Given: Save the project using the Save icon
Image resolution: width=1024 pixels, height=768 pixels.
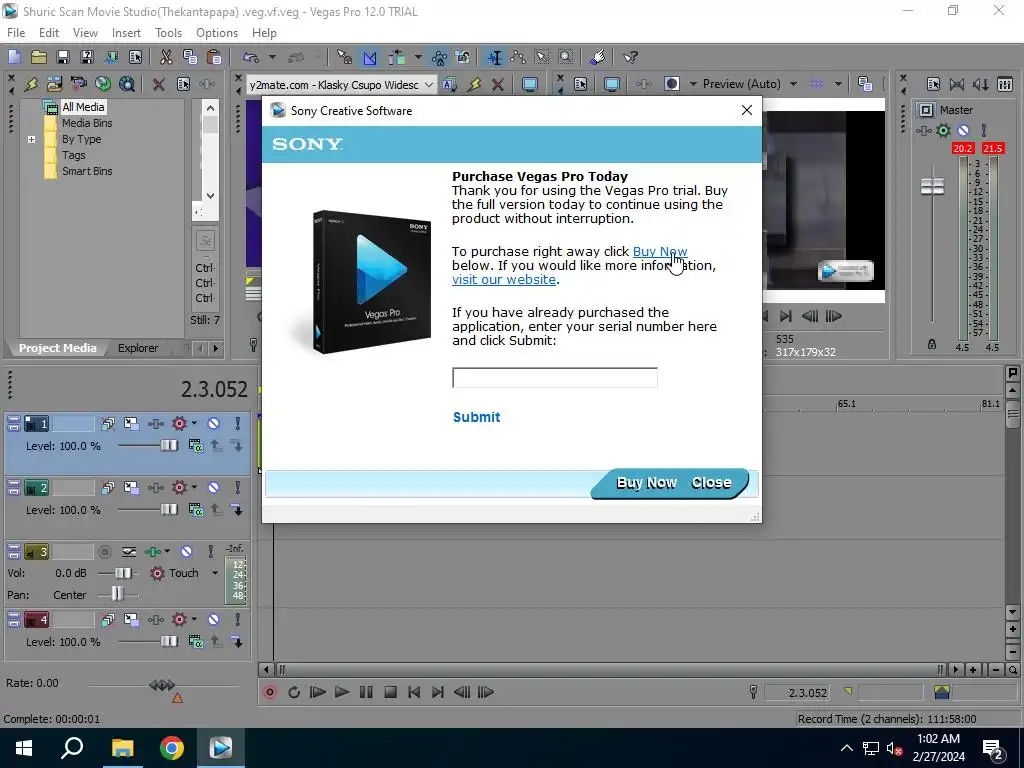Looking at the screenshot, I should [63, 57].
